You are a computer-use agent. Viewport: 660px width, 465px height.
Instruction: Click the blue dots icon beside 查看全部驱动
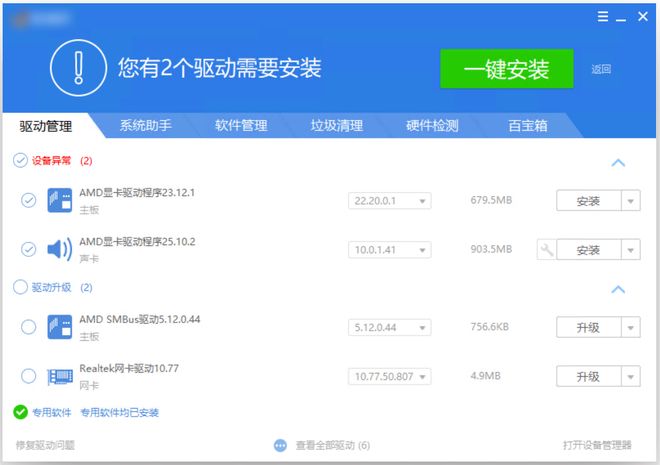(x=280, y=445)
